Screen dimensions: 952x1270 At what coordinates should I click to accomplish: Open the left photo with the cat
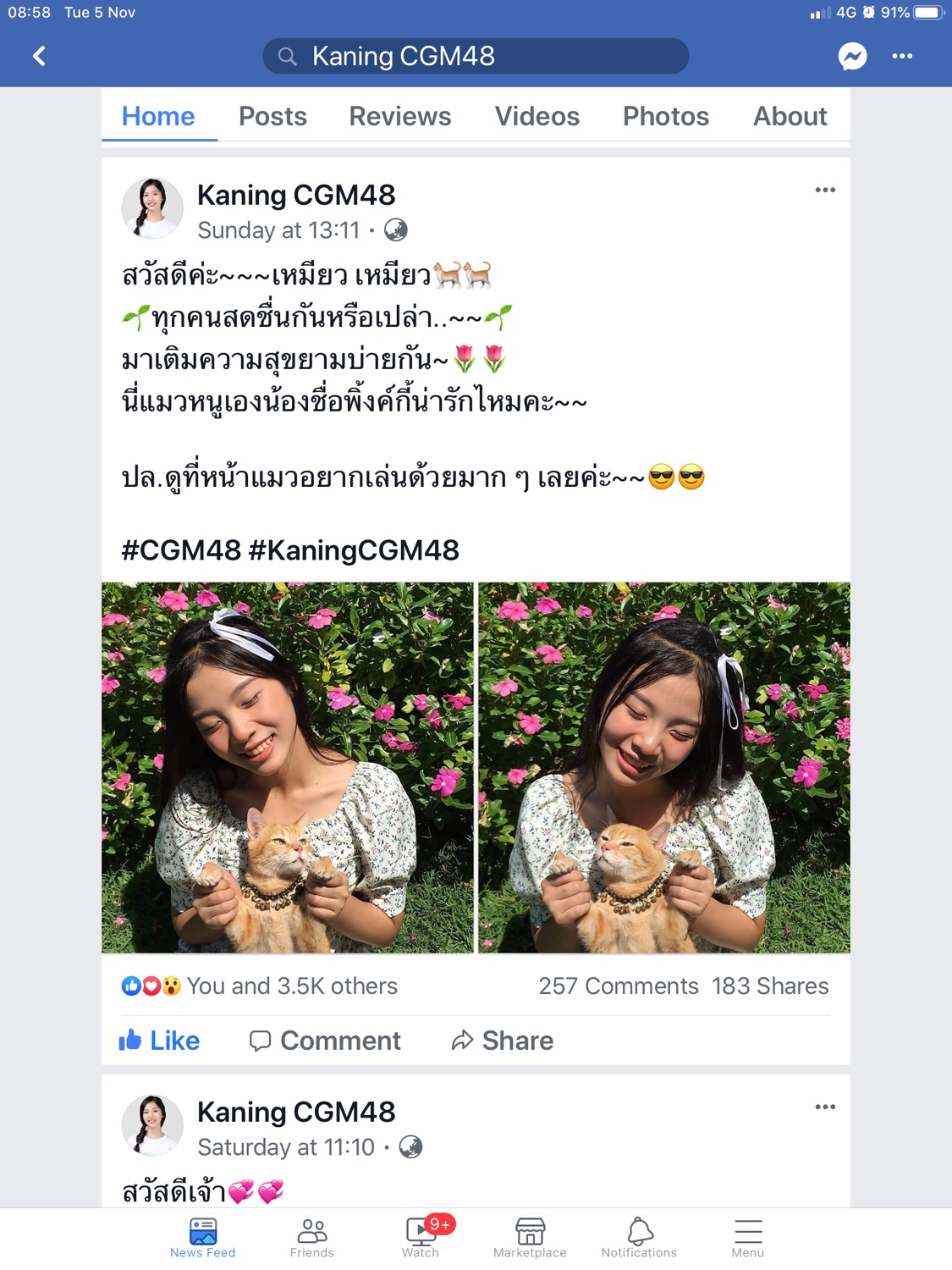[288, 768]
